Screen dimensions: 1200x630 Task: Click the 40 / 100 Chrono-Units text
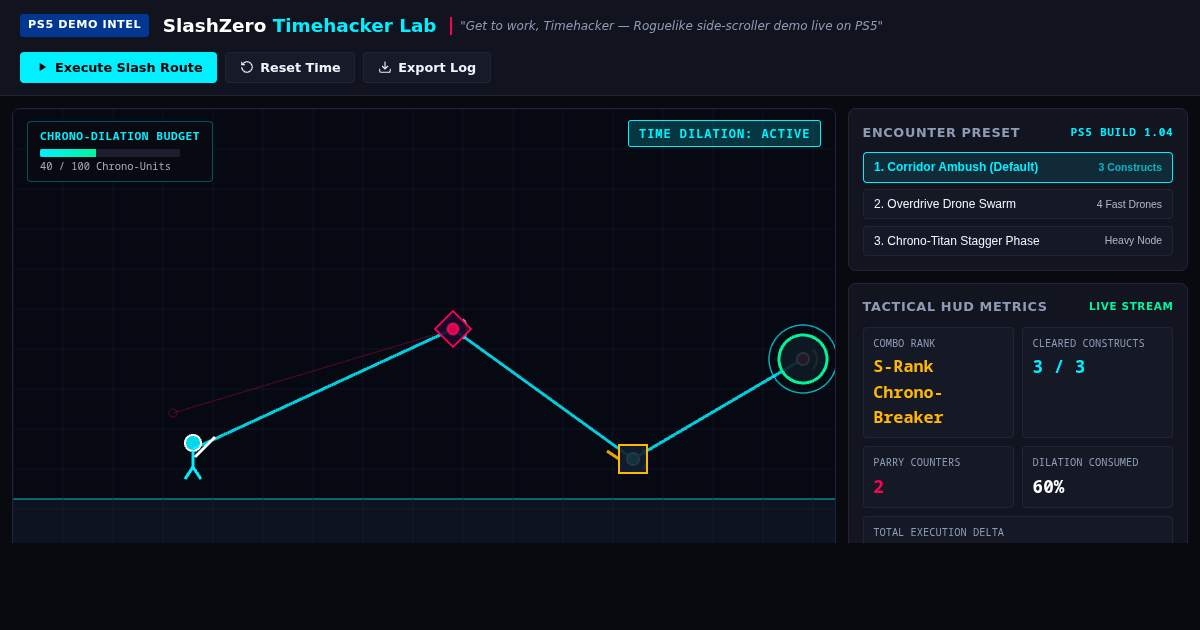click(105, 167)
